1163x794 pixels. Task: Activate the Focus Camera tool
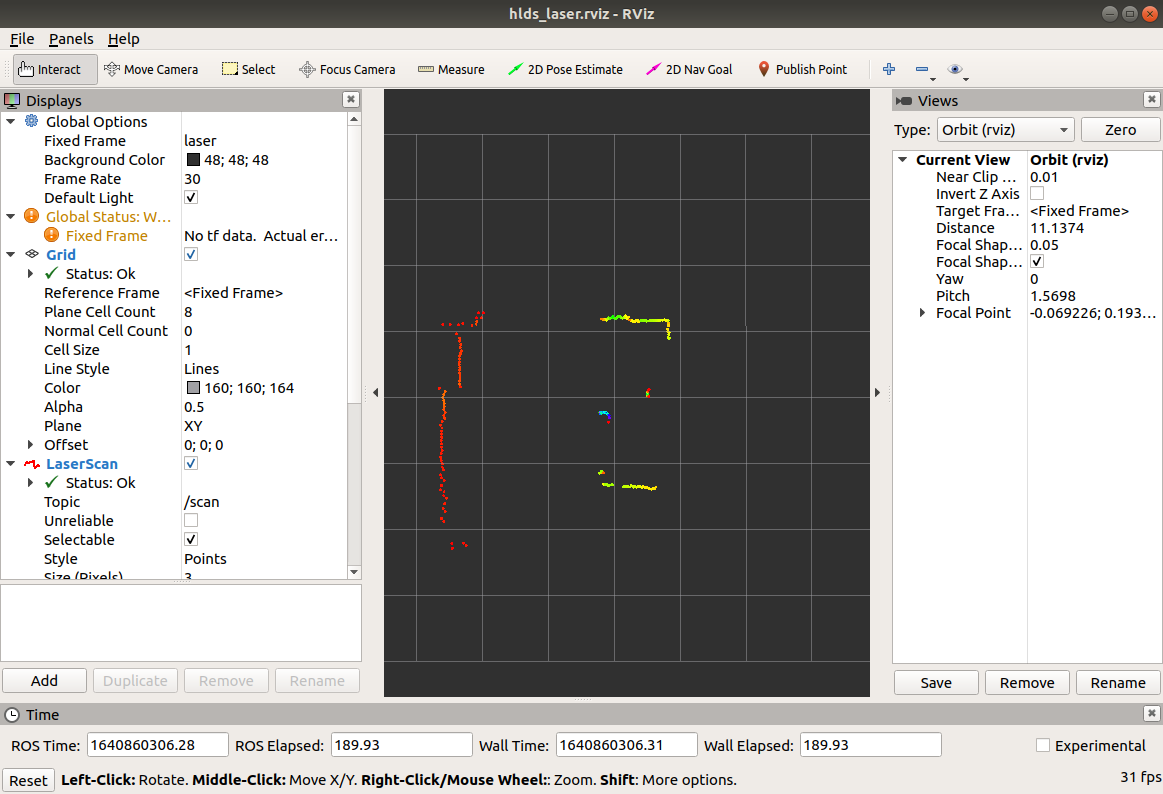347,69
